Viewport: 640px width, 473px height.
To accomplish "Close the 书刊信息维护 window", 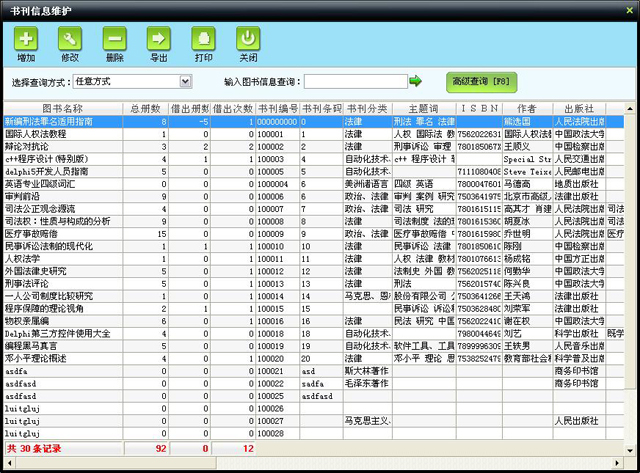I will click(627, 7).
